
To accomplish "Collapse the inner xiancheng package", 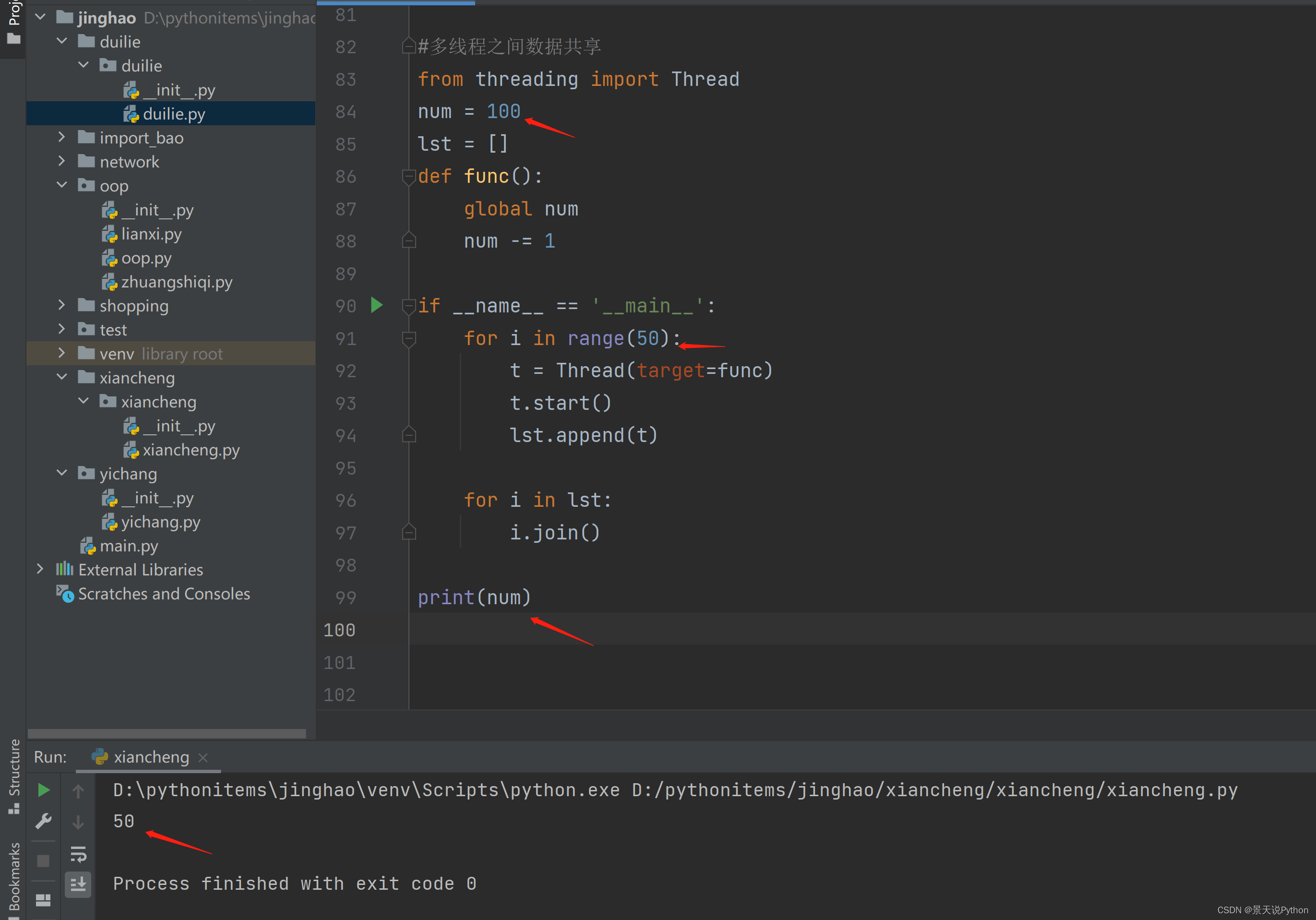I will click(x=84, y=401).
